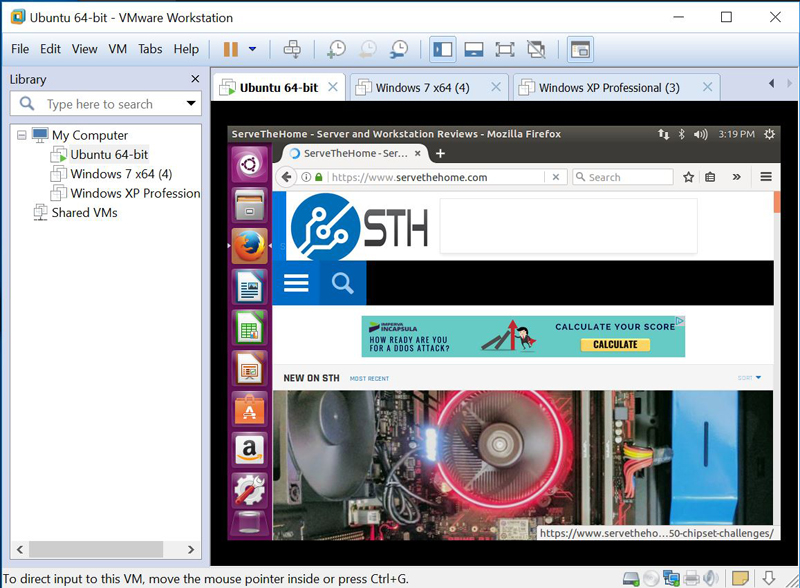Launch LibreOffice Writer from launcher
The width and height of the screenshot is (800, 588).
(249, 287)
